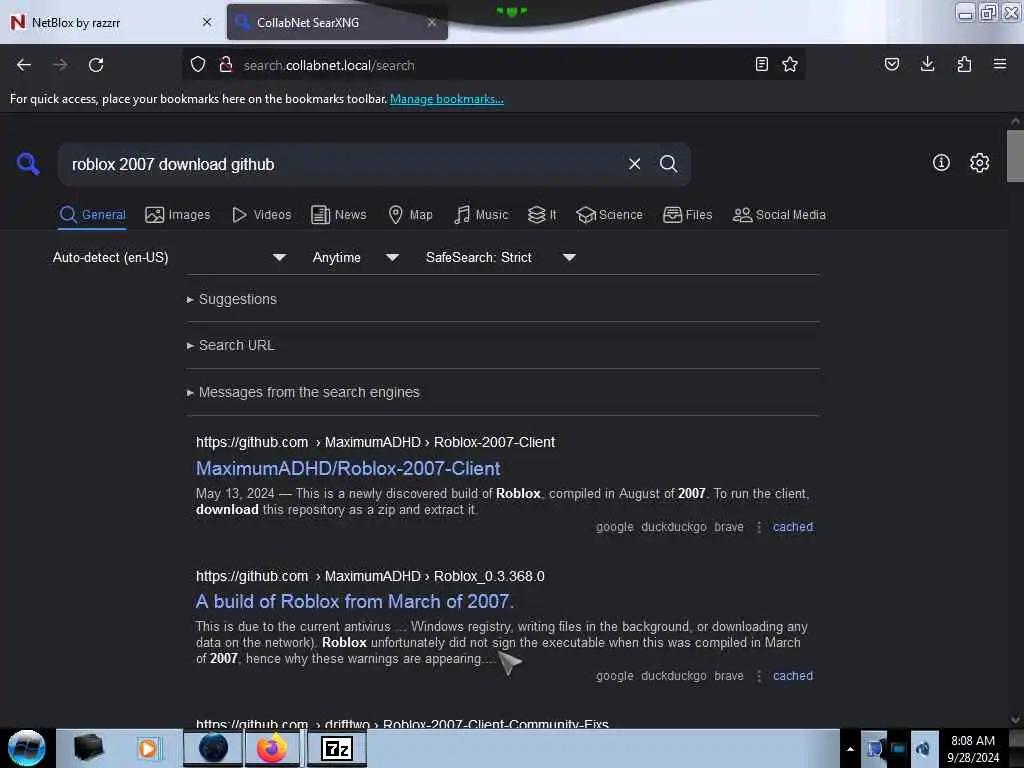Open the Anytime time range dropdown

click(x=355, y=257)
